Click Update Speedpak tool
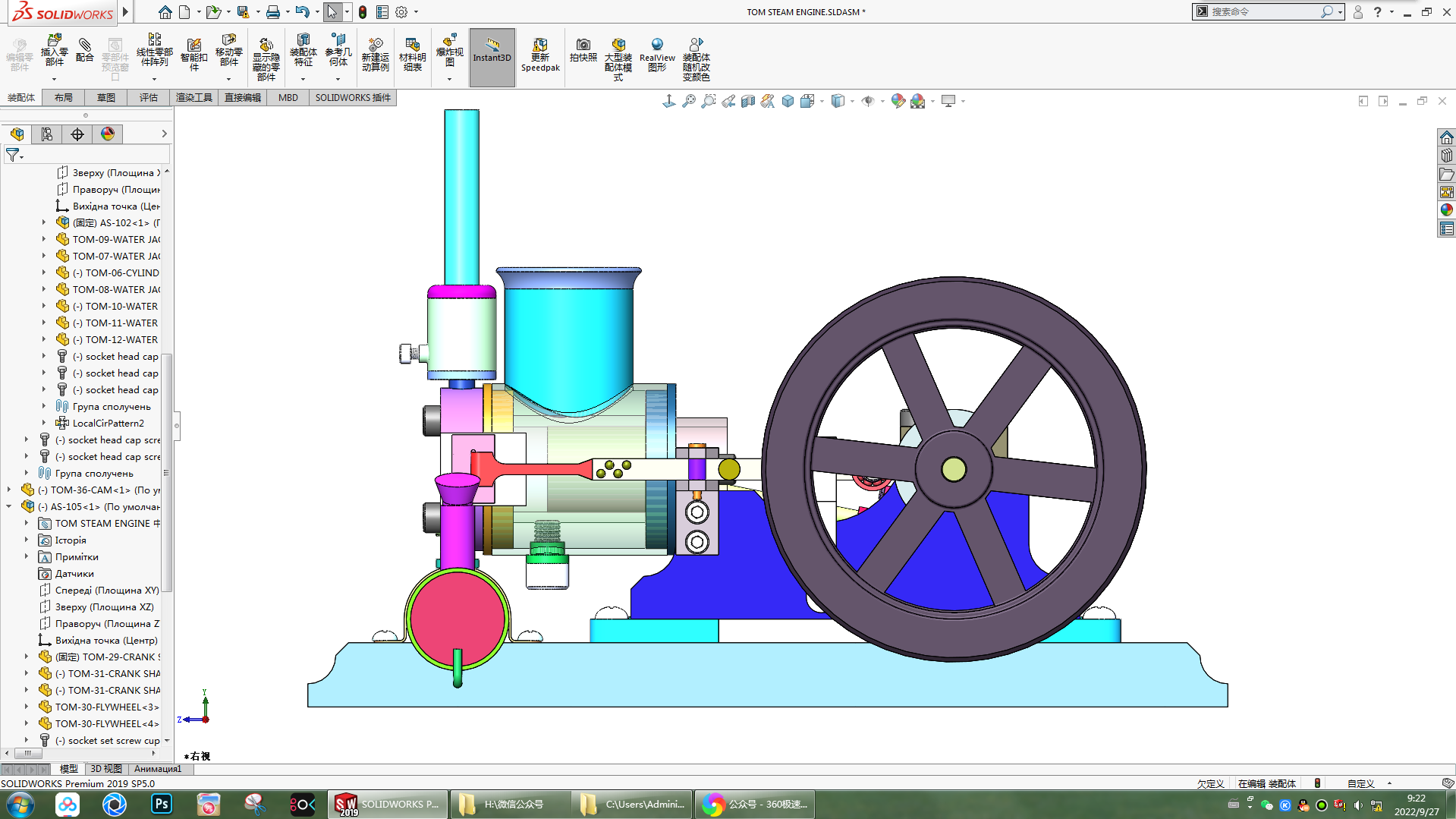Viewport: 1456px width, 819px height. click(x=540, y=55)
